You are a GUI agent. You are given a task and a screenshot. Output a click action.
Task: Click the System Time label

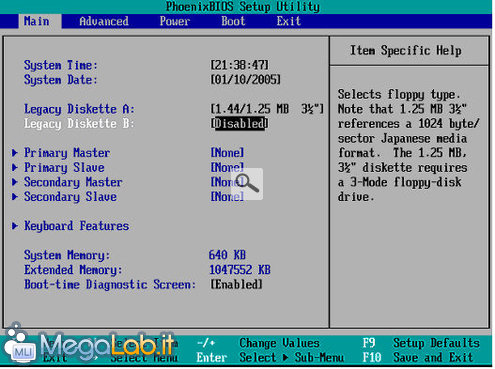[x=60, y=65]
